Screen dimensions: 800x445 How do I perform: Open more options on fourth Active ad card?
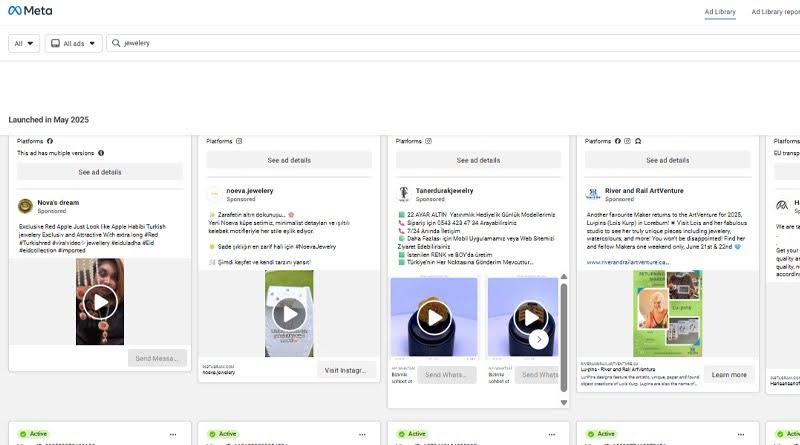coord(741,434)
